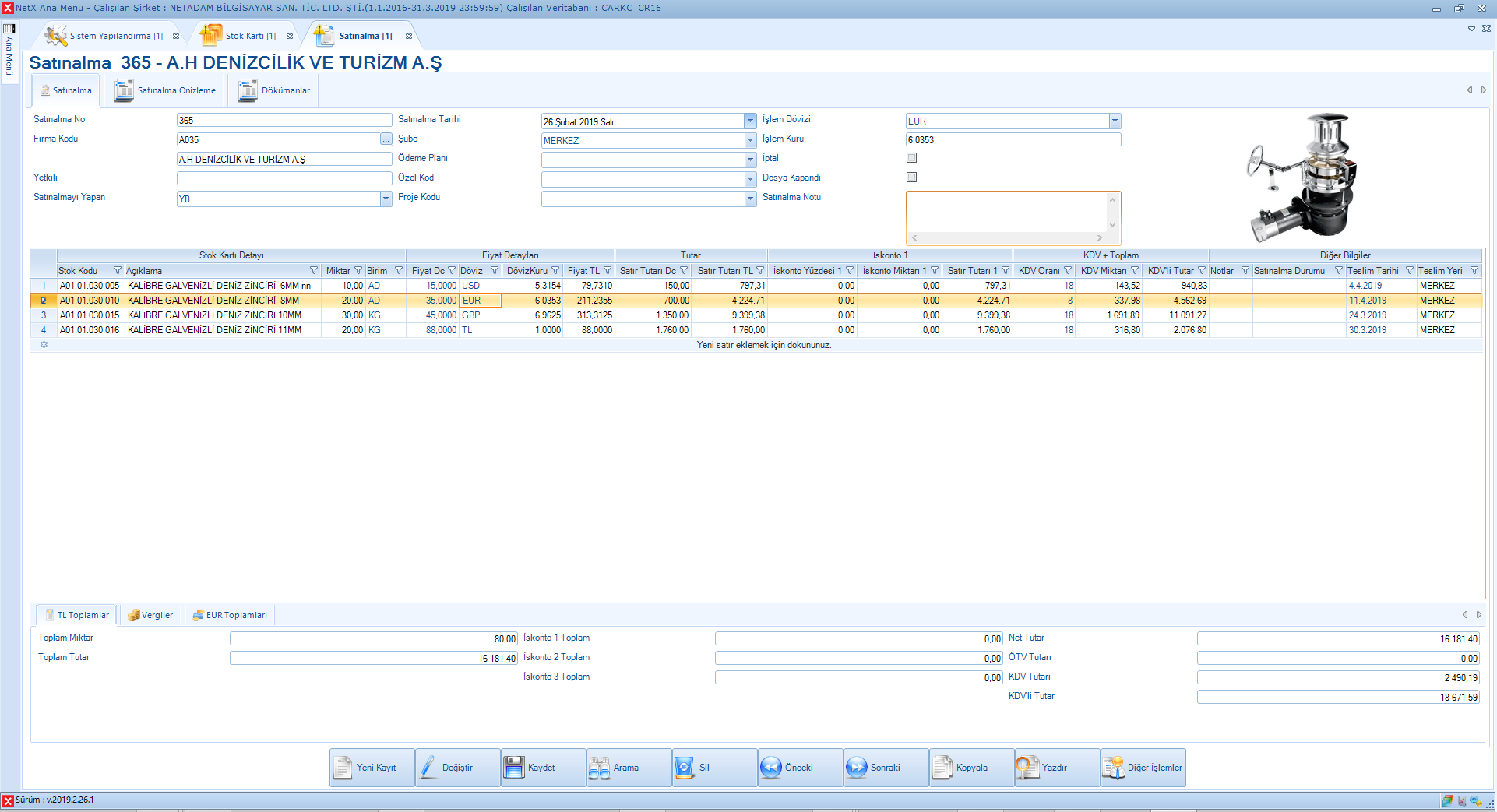Image resolution: width=1497 pixels, height=812 pixels.
Task: Expand the Satınalmayı Yapan dropdown
Action: coord(386,199)
